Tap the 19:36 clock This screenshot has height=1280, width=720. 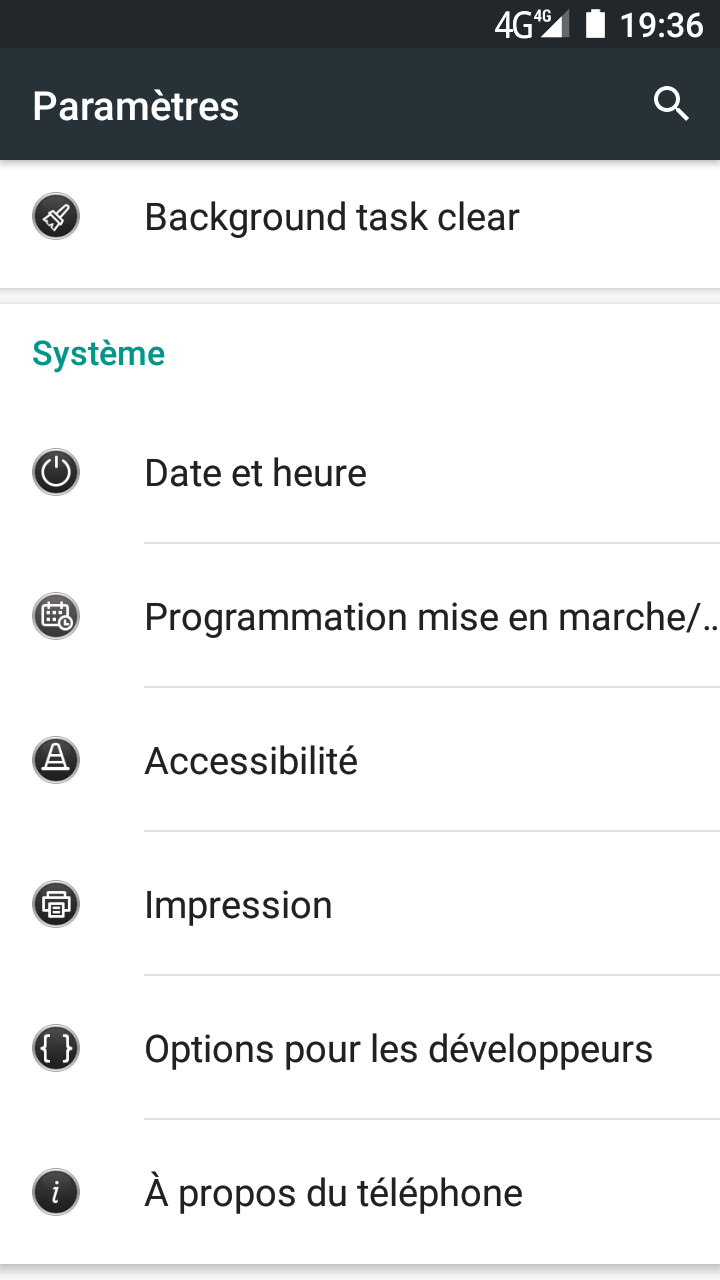(x=661, y=24)
